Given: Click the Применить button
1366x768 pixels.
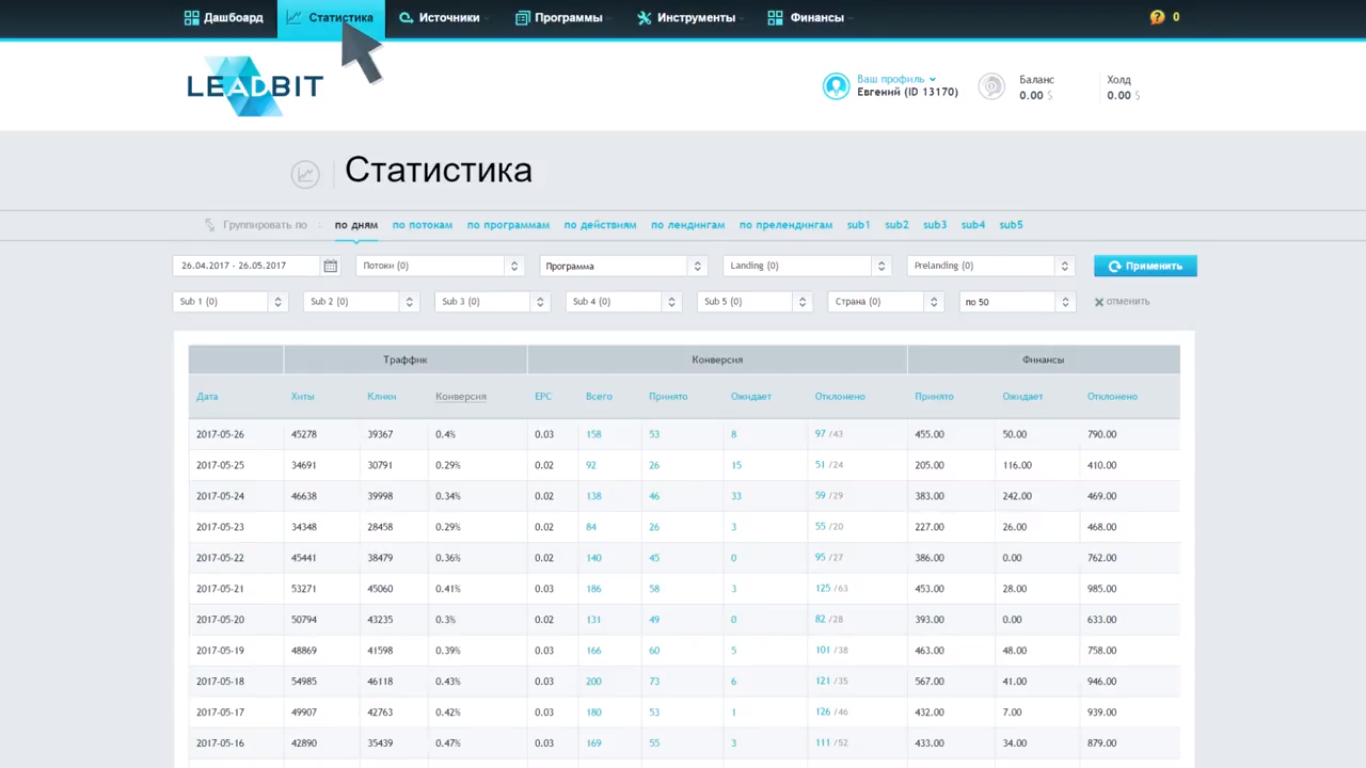Looking at the screenshot, I should point(1144,265).
